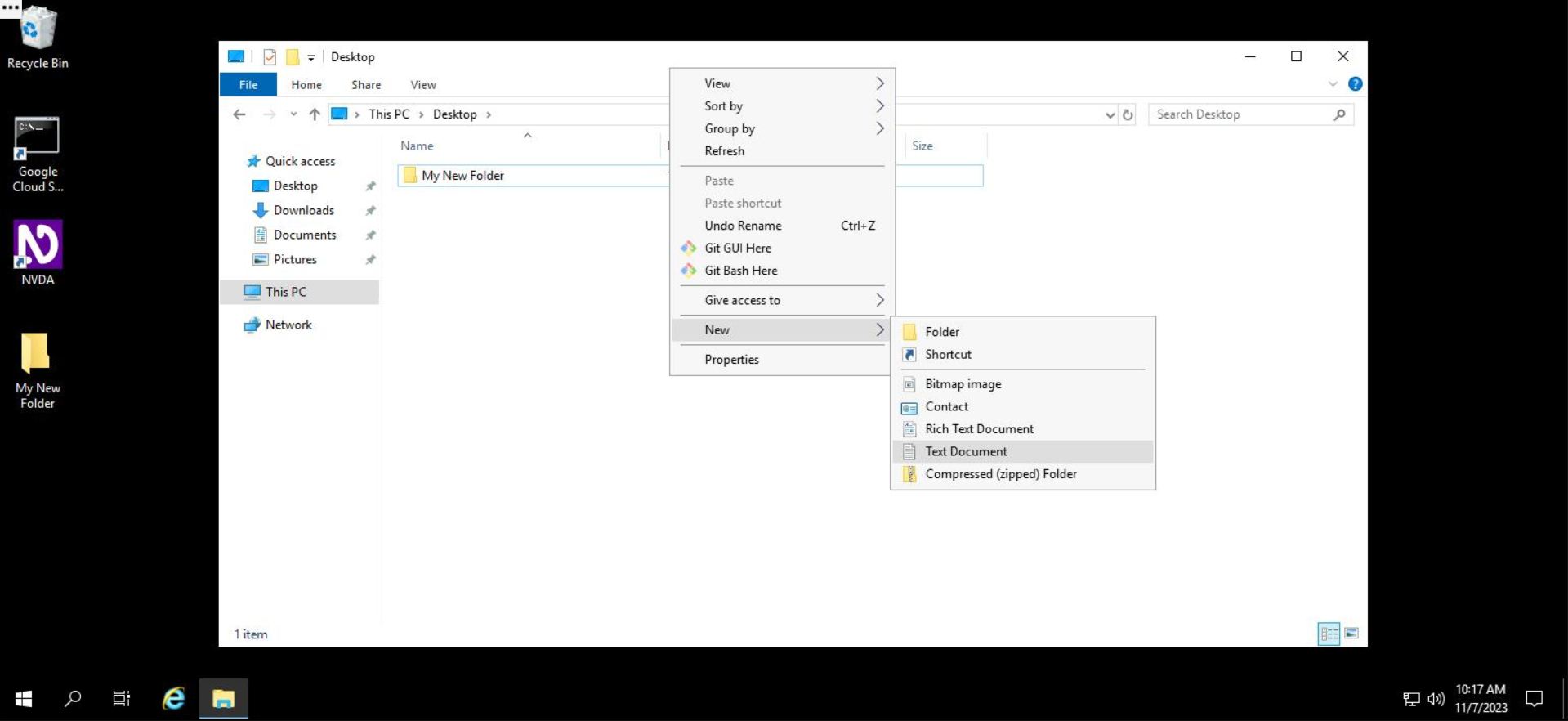Viewport: 1568px width, 721px height.
Task: Select Documents in navigation pane
Action: tap(305, 235)
